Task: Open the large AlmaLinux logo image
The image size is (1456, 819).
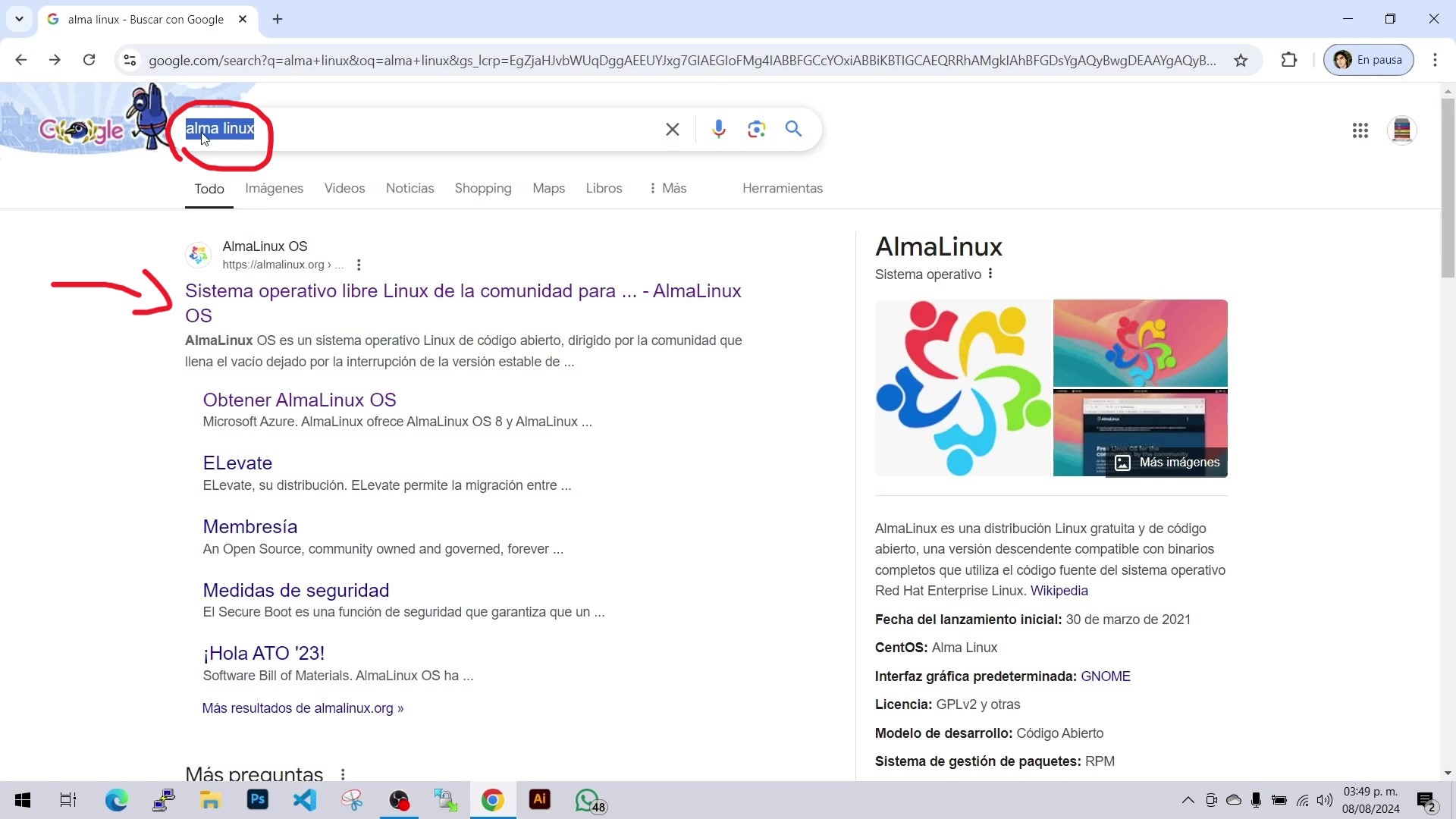Action: (963, 388)
